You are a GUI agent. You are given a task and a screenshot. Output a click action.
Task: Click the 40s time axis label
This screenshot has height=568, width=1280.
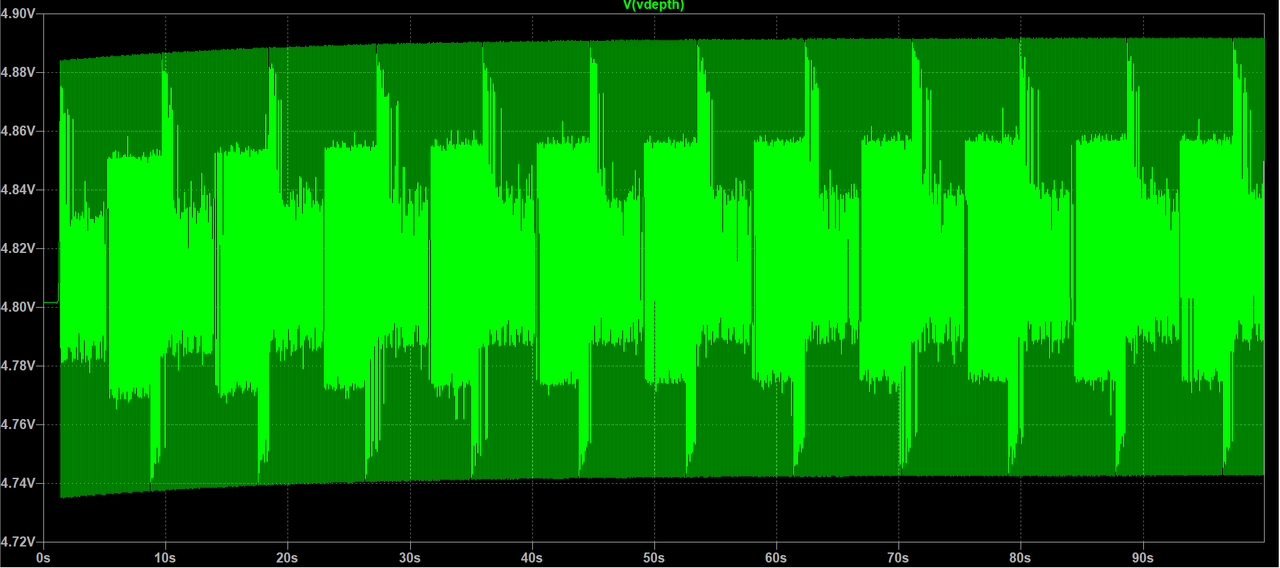click(531, 558)
